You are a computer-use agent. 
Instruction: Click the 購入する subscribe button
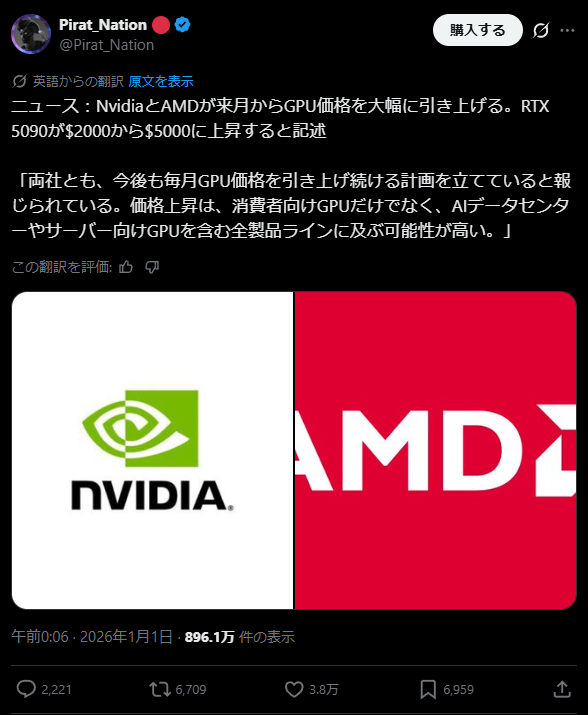pyautogui.click(x=478, y=30)
